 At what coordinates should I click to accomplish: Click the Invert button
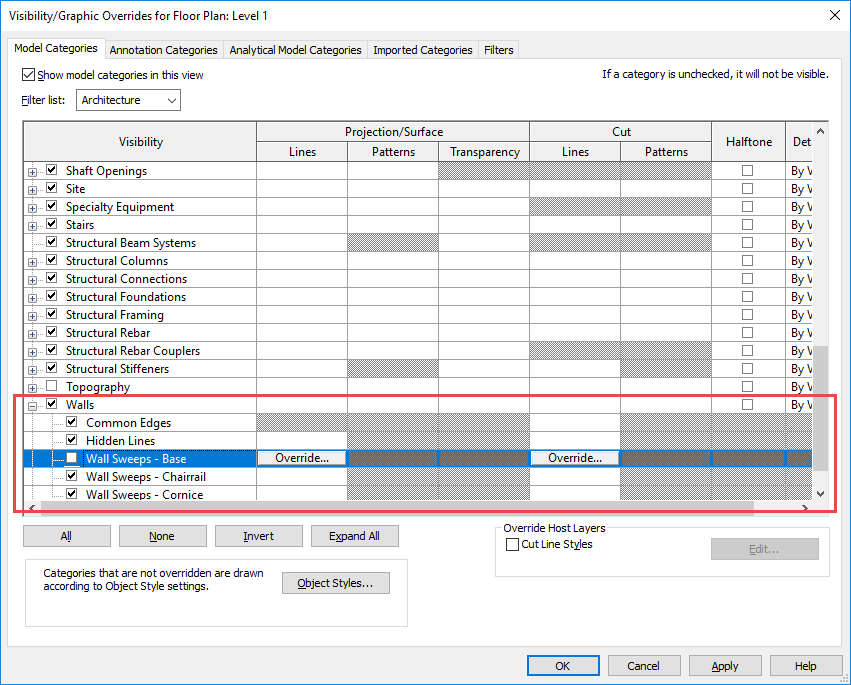[258, 536]
